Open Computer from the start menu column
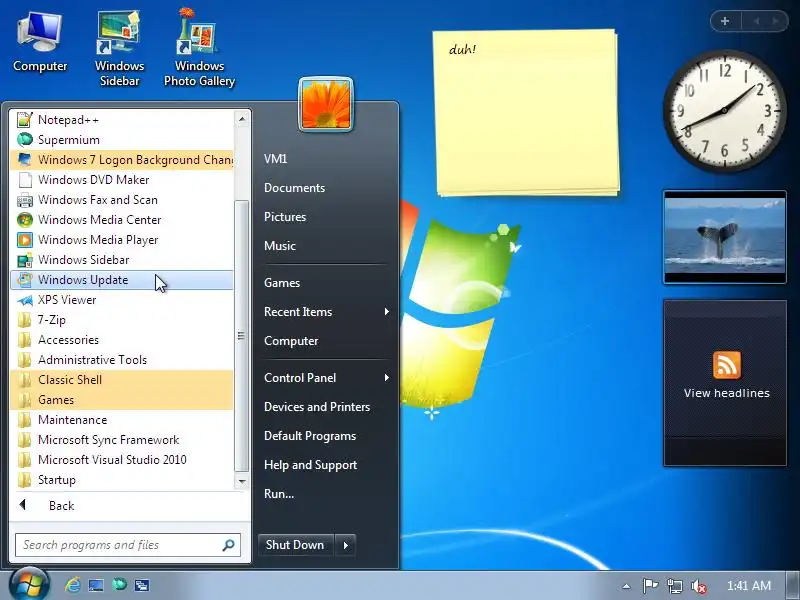 tap(291, 341)
